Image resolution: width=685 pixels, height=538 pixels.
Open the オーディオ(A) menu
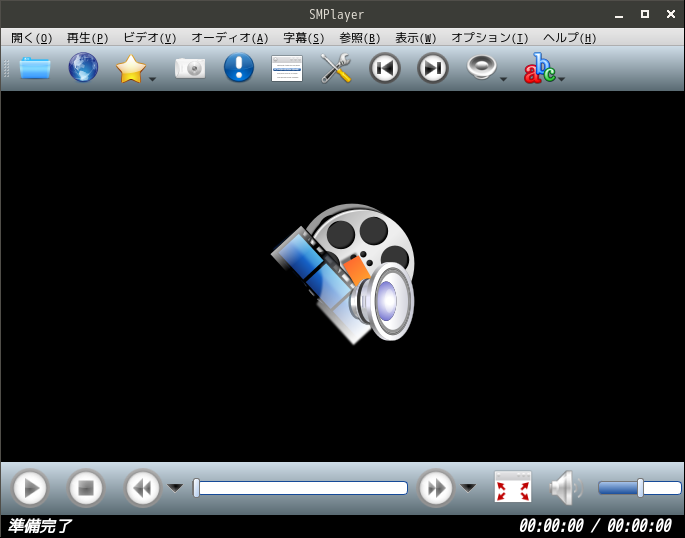230,38
